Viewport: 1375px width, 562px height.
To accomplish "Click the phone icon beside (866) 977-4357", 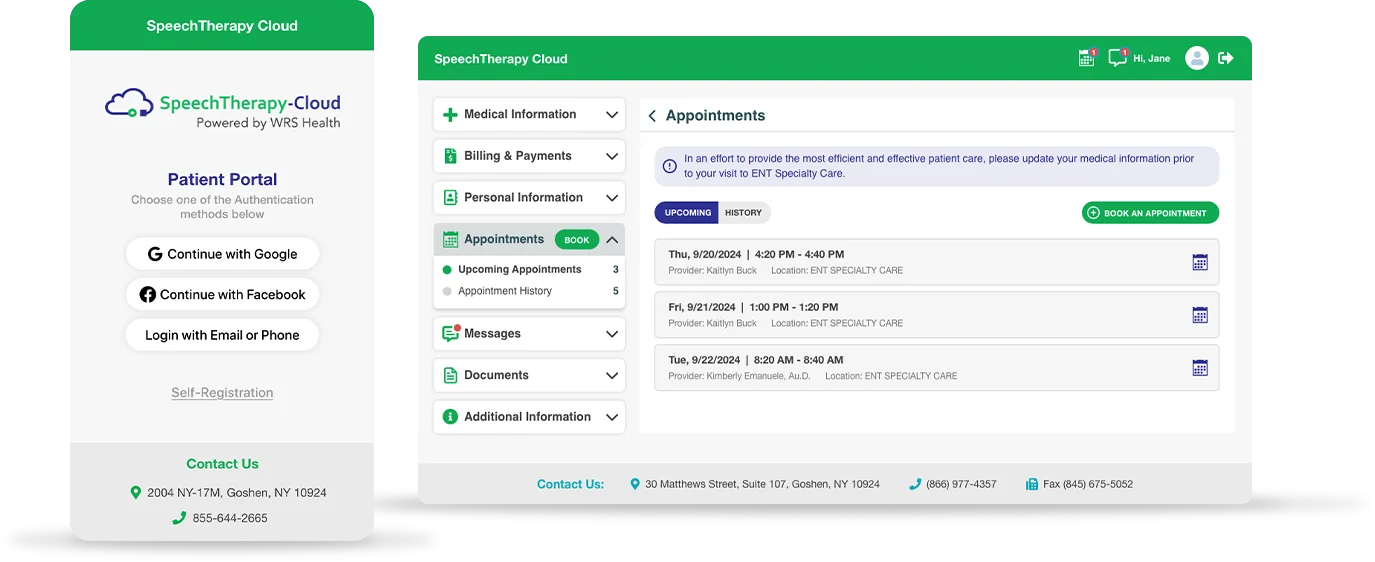I will click(915, 484).
